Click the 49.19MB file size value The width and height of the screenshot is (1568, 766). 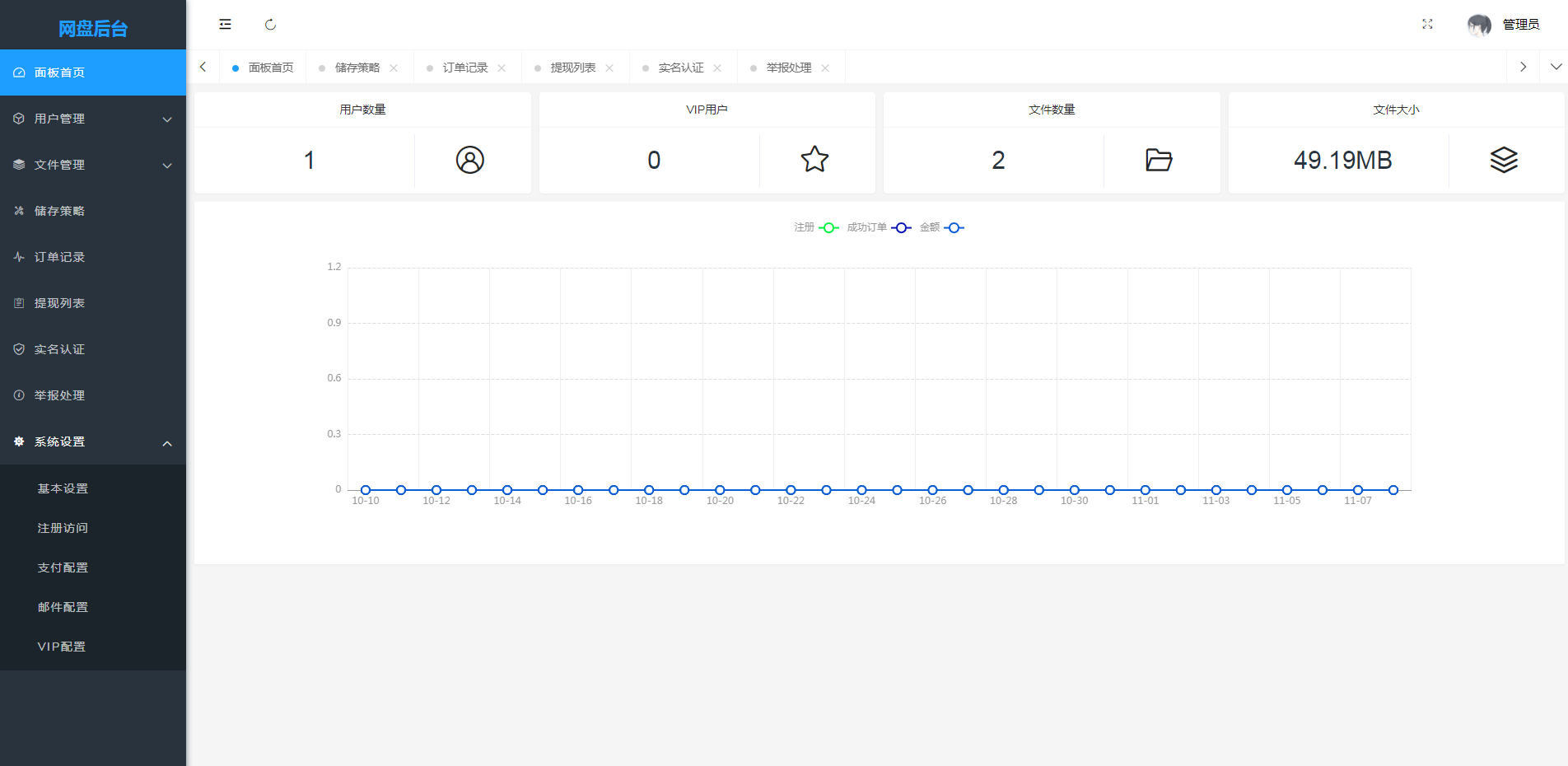(1342, 160)
